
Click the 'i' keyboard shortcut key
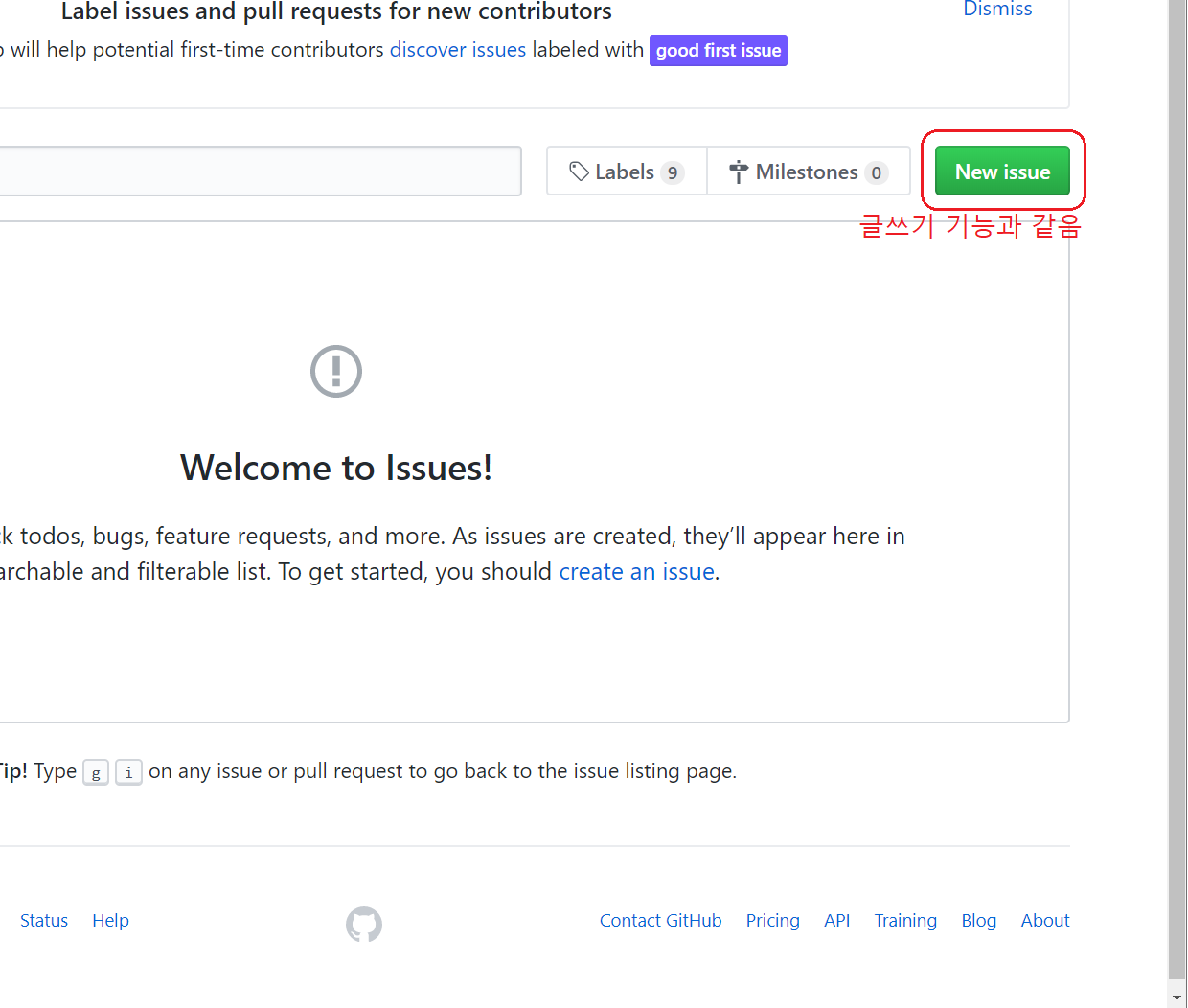click(x=128, y=772)
